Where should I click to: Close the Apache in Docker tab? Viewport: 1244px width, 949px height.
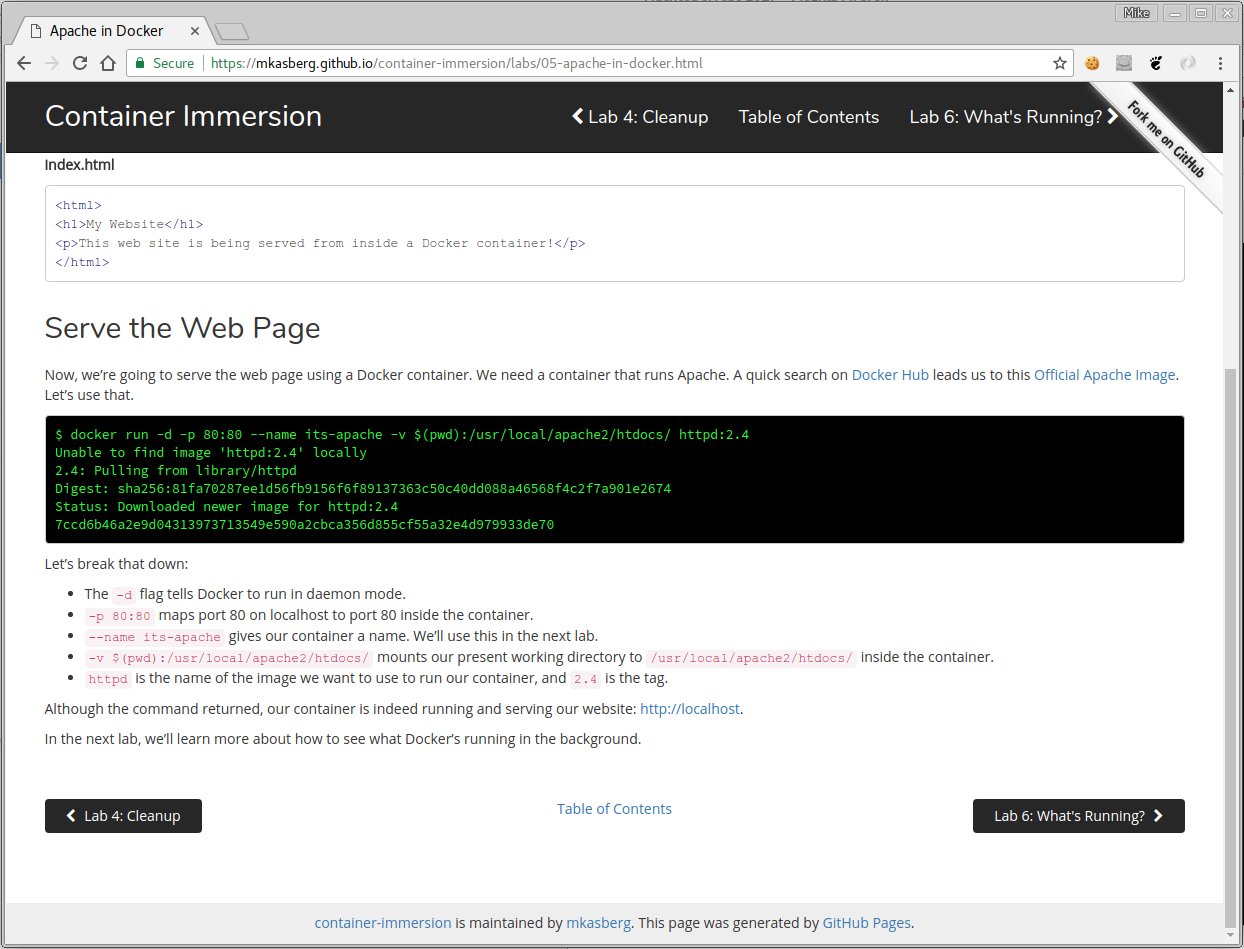click(x=197, y=31)
